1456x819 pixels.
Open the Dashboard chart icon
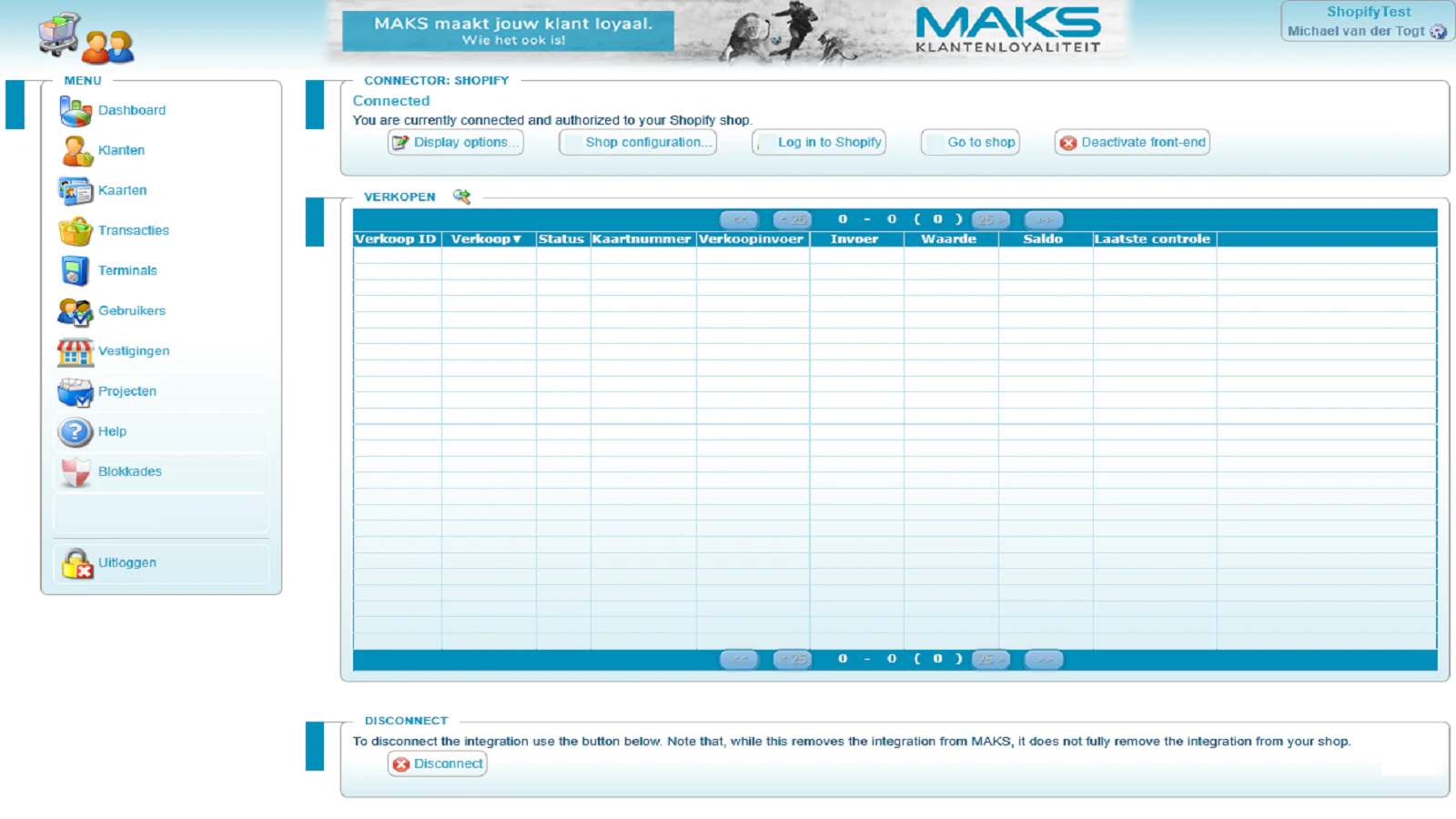pyautogui.click(x=76, y=111)
